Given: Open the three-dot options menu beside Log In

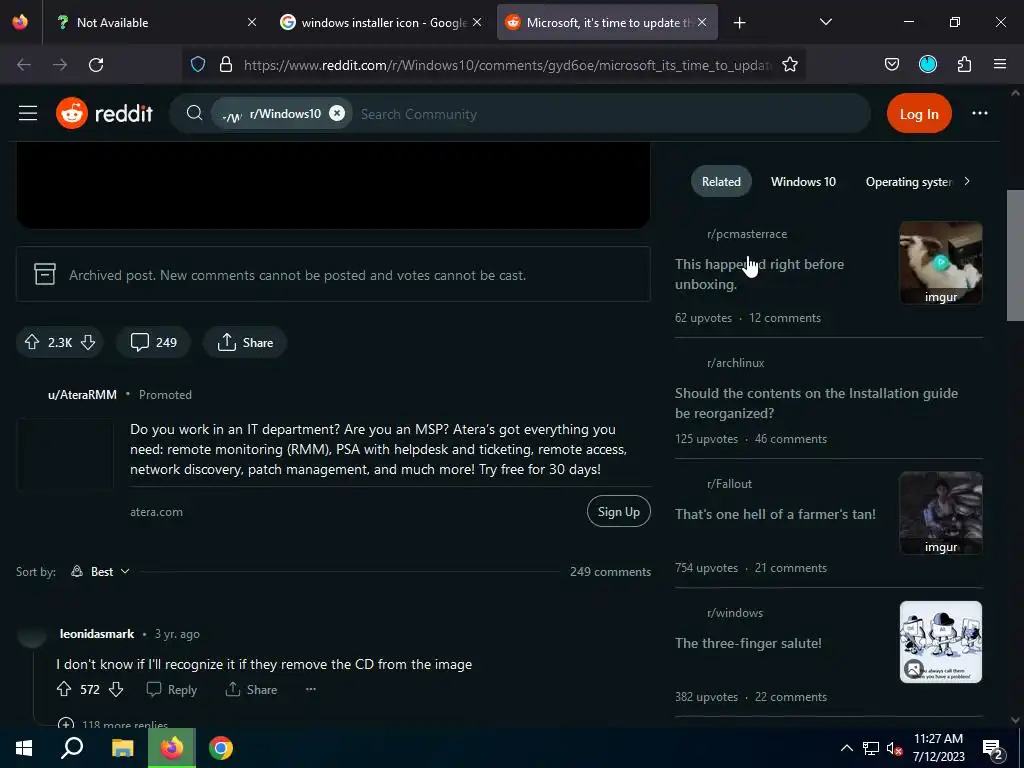Looking at the screenshot, I should click(x=980, y=113).
